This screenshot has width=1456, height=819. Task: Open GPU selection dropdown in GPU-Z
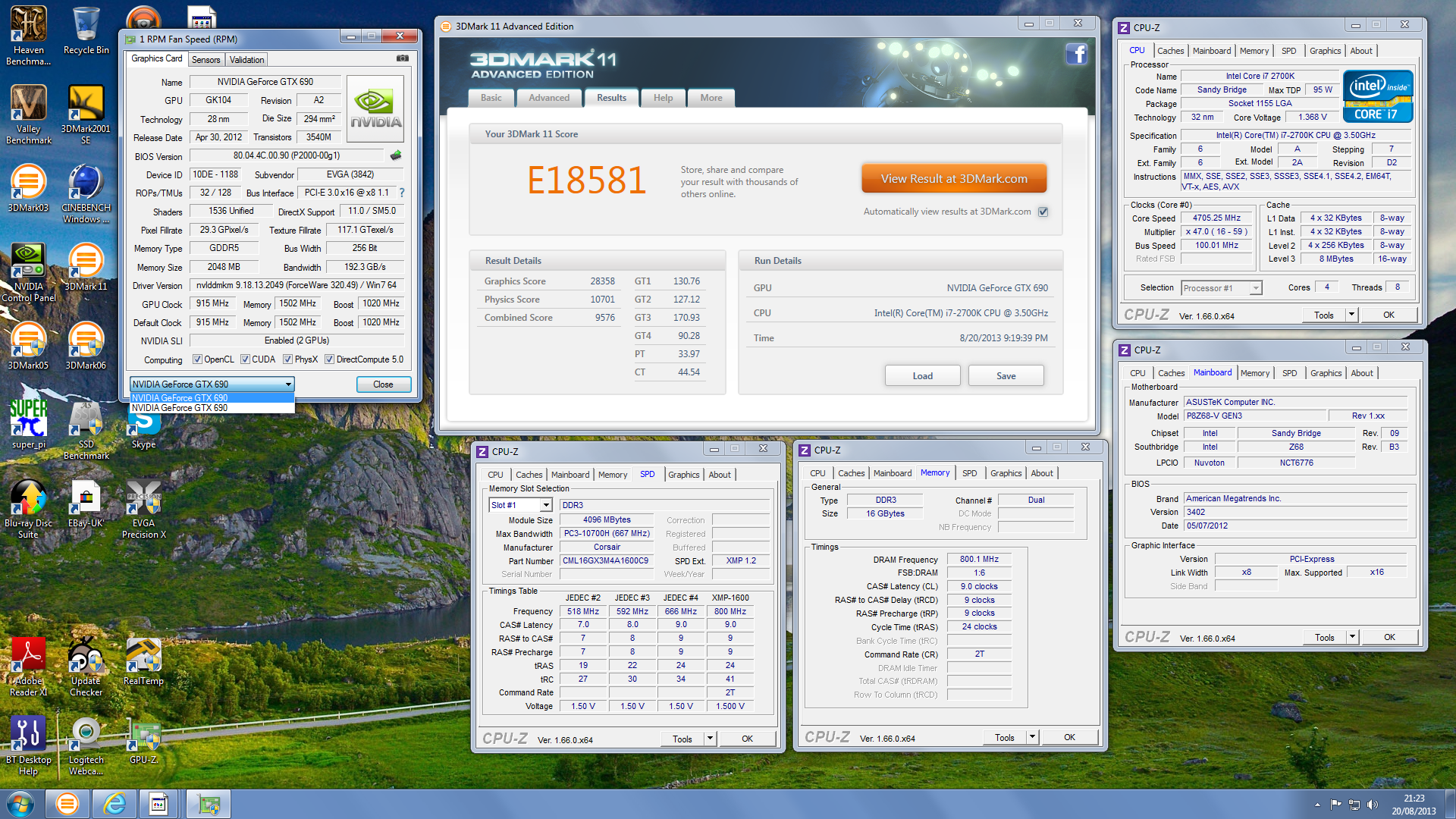pyautogui.click(x=212, y=384)
